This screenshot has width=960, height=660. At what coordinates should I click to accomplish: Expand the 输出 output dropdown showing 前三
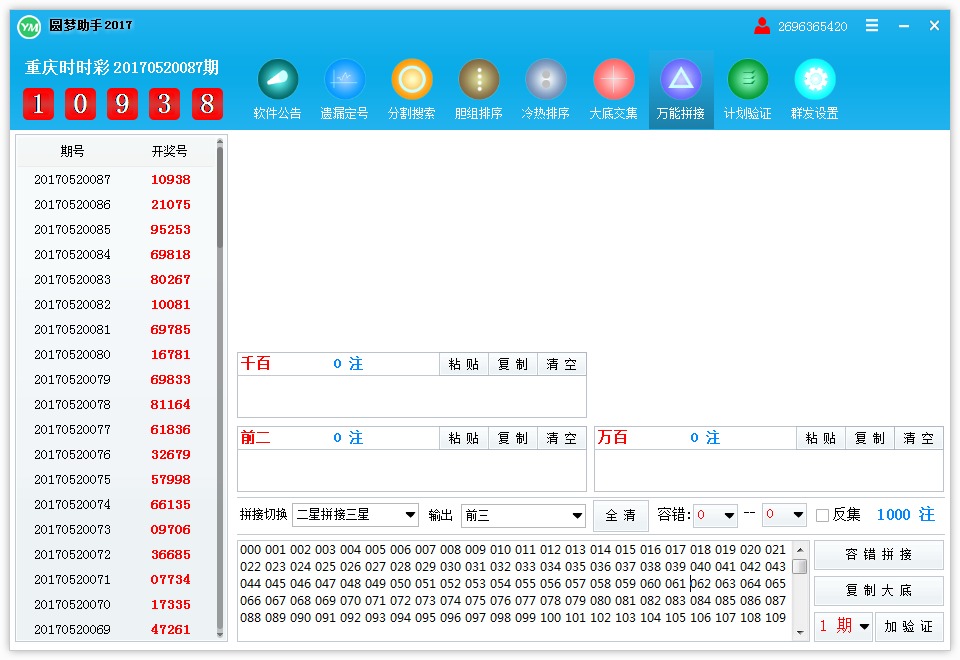click(x=523, y=515)
